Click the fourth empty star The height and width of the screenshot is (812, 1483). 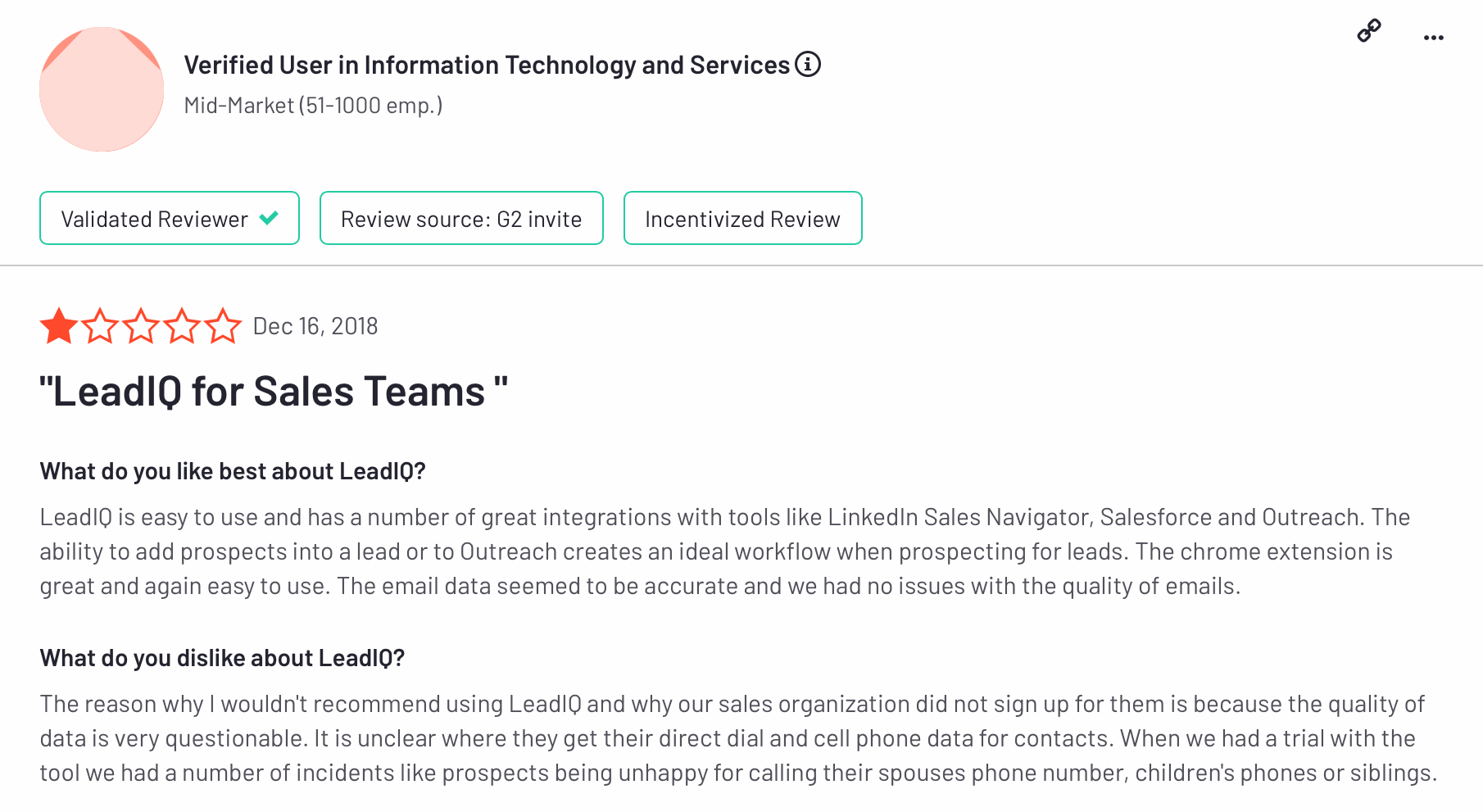click(182, 326)
